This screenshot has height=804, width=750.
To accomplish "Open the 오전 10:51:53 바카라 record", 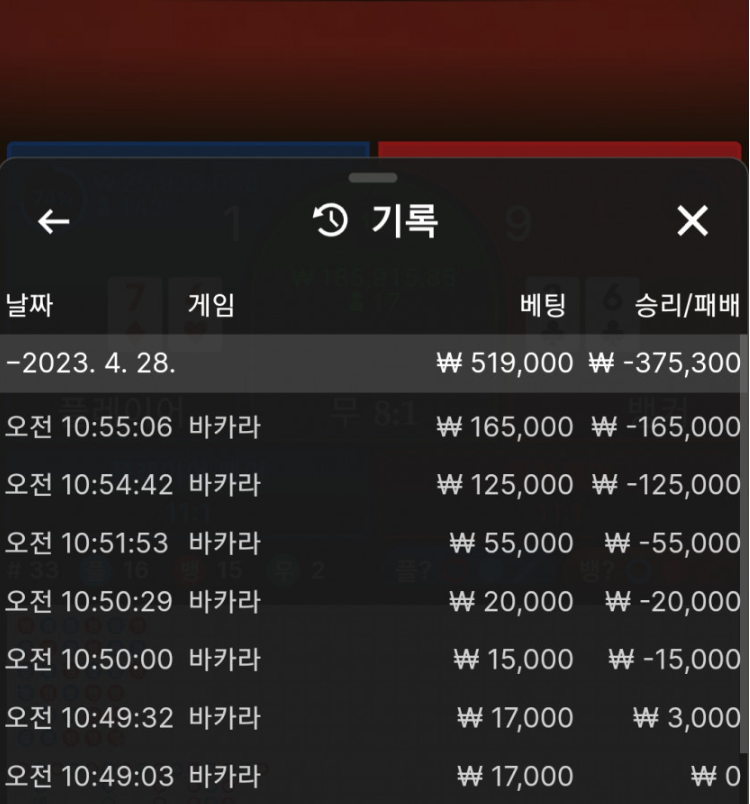I will [x=373, y=543].
